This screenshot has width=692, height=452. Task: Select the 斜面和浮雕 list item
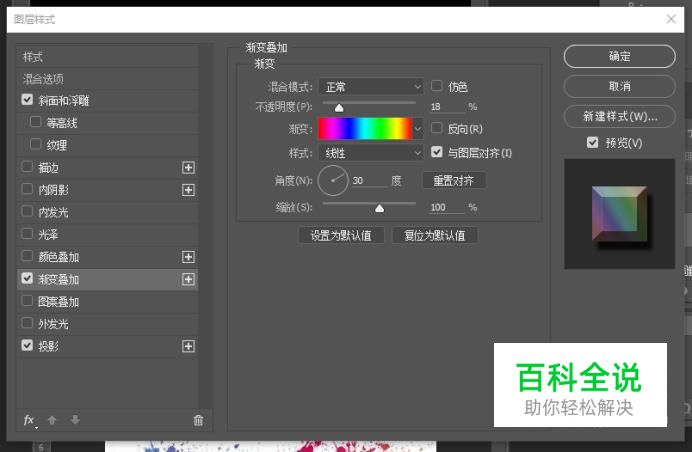[x=107, y=101]
